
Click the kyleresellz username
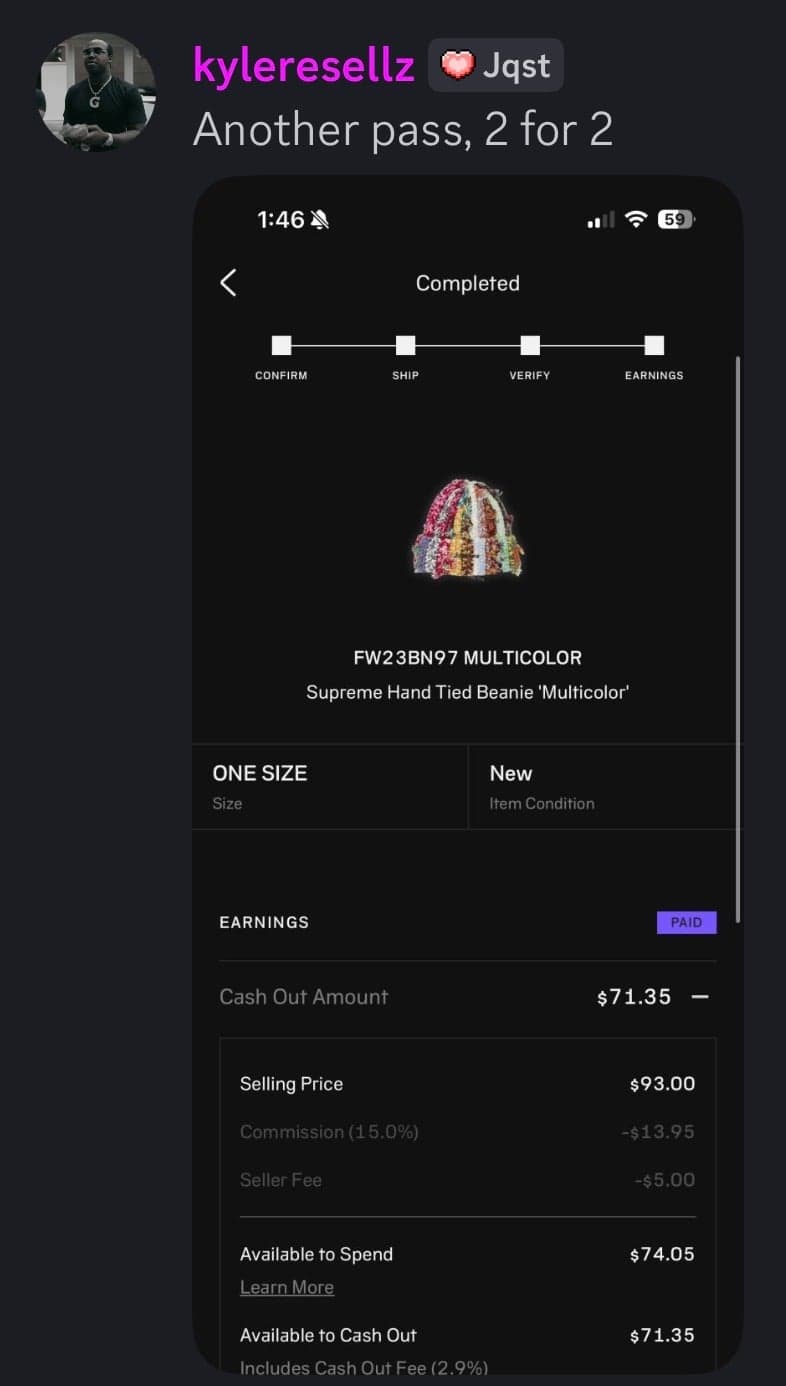(x=304, y=66)
